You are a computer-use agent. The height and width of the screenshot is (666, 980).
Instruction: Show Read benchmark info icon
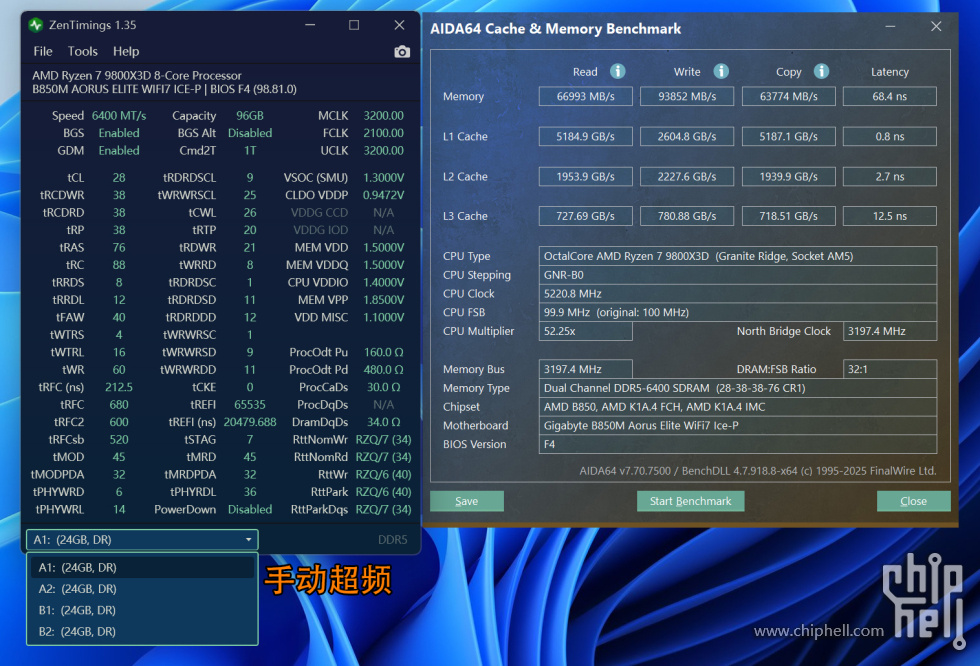coord(618,71)
